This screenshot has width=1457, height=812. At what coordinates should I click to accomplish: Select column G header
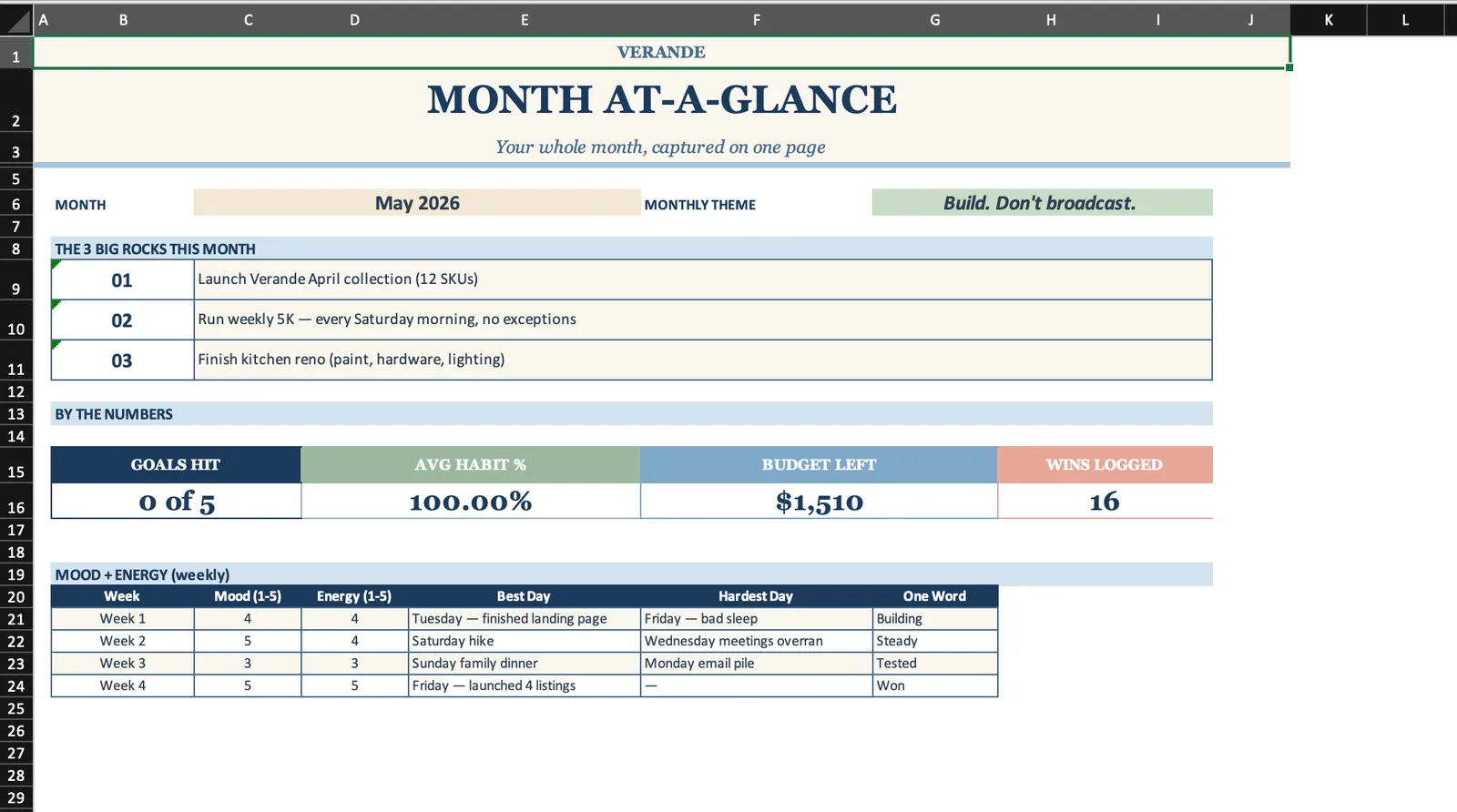coord(934,19)
